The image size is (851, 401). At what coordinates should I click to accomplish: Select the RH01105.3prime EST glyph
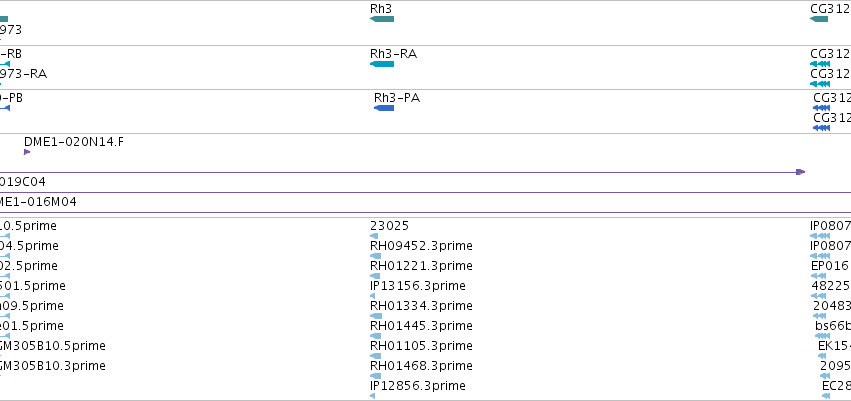pos(375,357)
